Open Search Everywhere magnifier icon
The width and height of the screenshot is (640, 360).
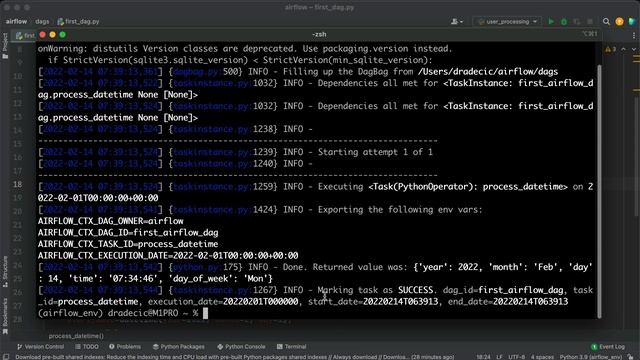pyautogui.click(x=606, y=22)
